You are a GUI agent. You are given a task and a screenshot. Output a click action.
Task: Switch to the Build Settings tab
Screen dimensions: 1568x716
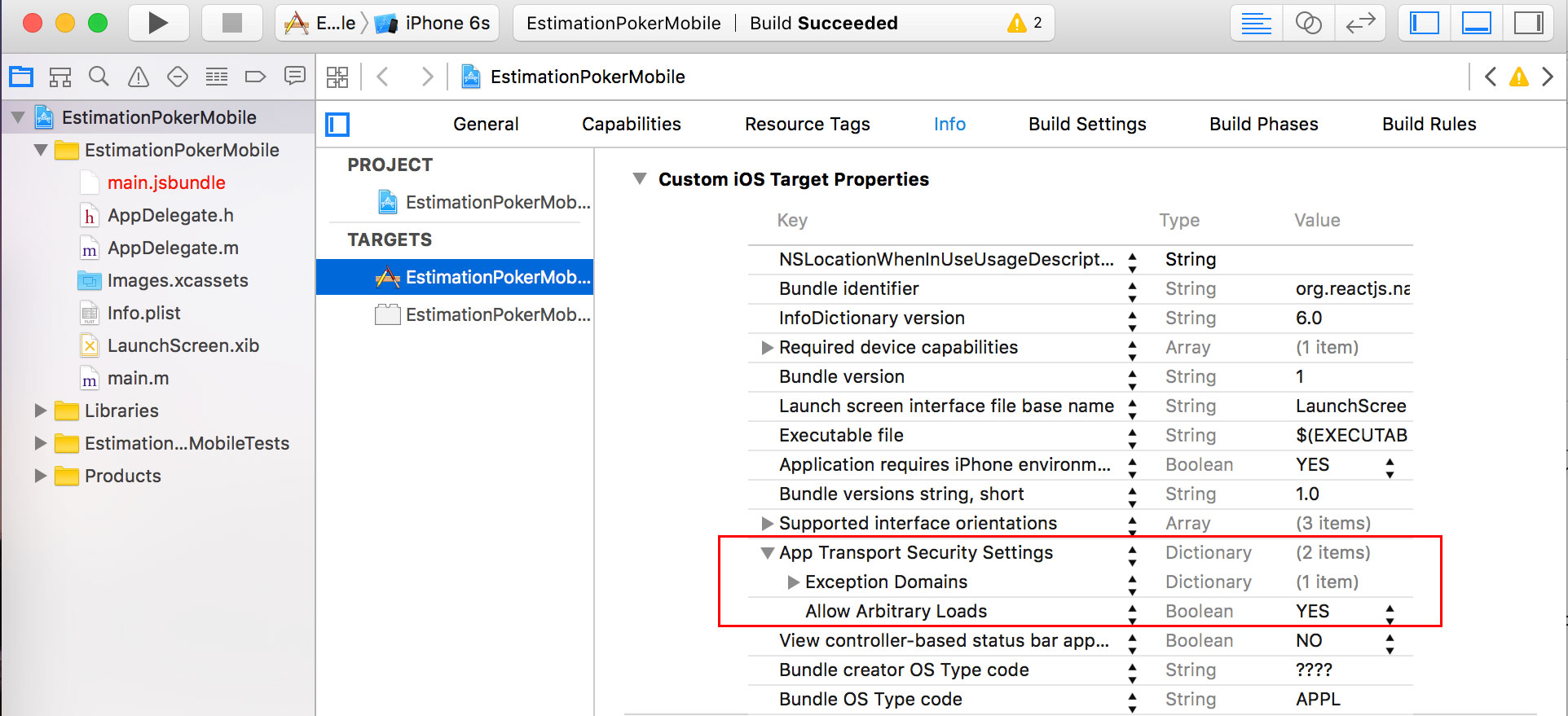[1086, 124]
